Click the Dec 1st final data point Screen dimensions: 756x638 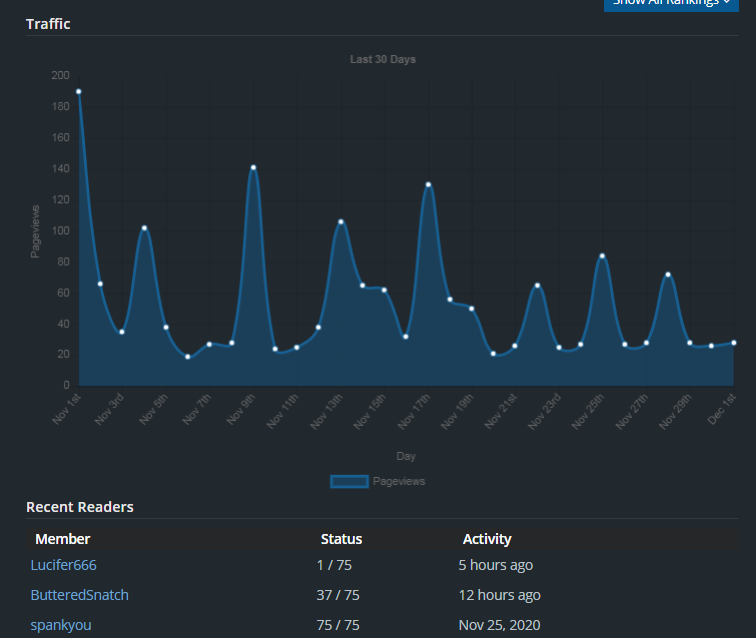click(x=733, y=343)
